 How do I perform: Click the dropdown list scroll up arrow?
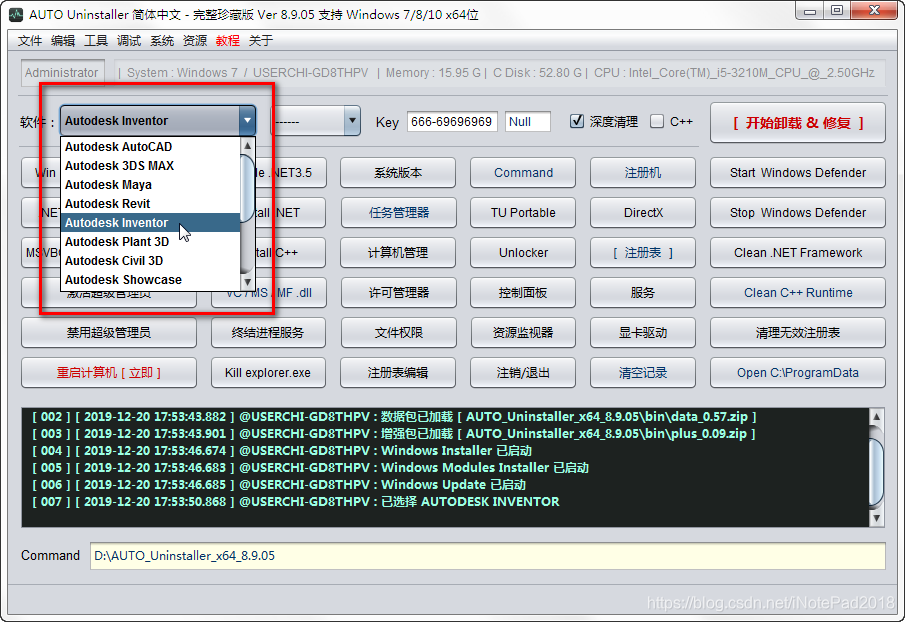pyautogui.click(x=248, y=145)
